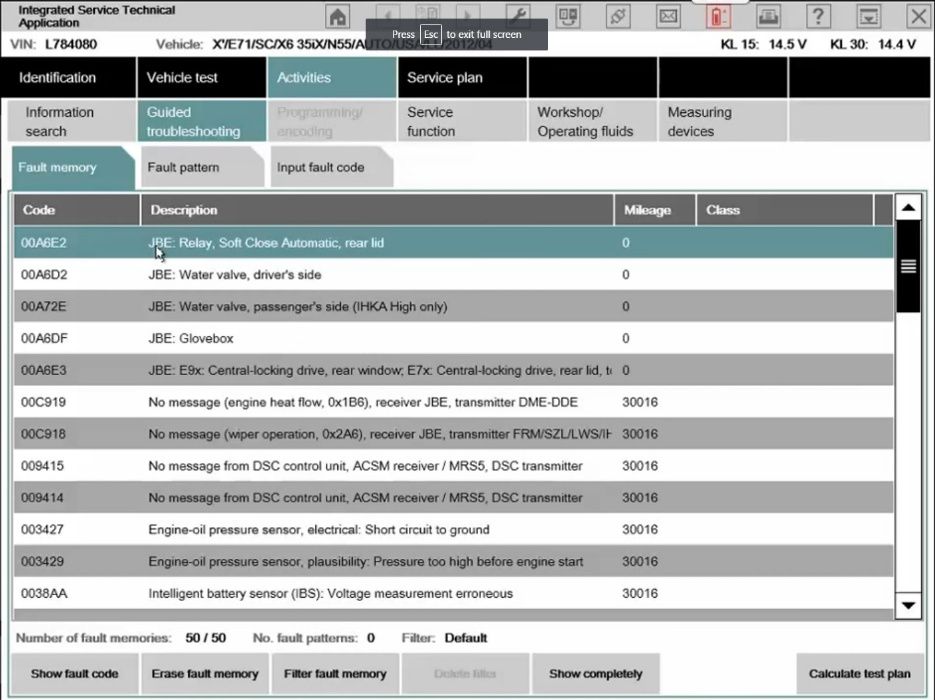
Task: Click the red battery status icon
Action: (x=718, y=16)
